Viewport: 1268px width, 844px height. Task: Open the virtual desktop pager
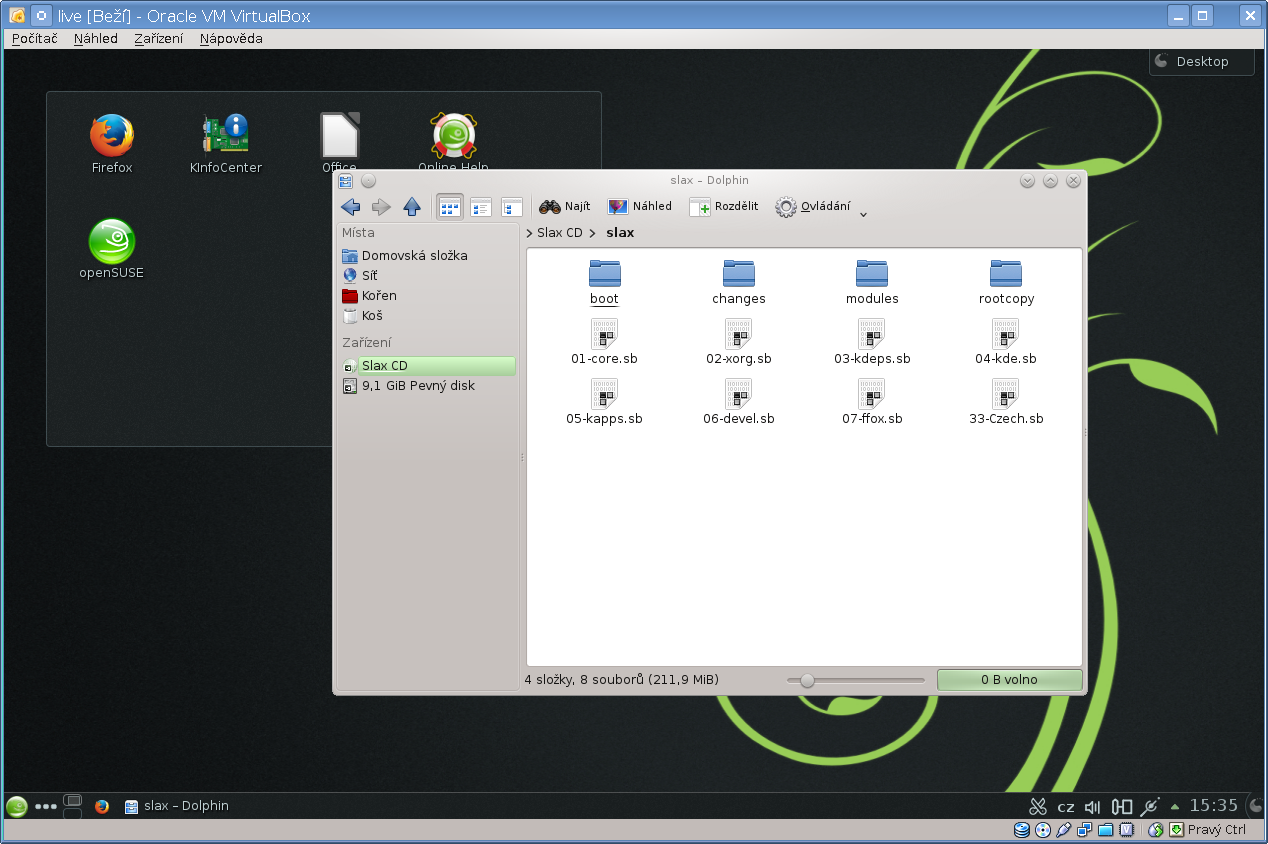click(72, 806)
